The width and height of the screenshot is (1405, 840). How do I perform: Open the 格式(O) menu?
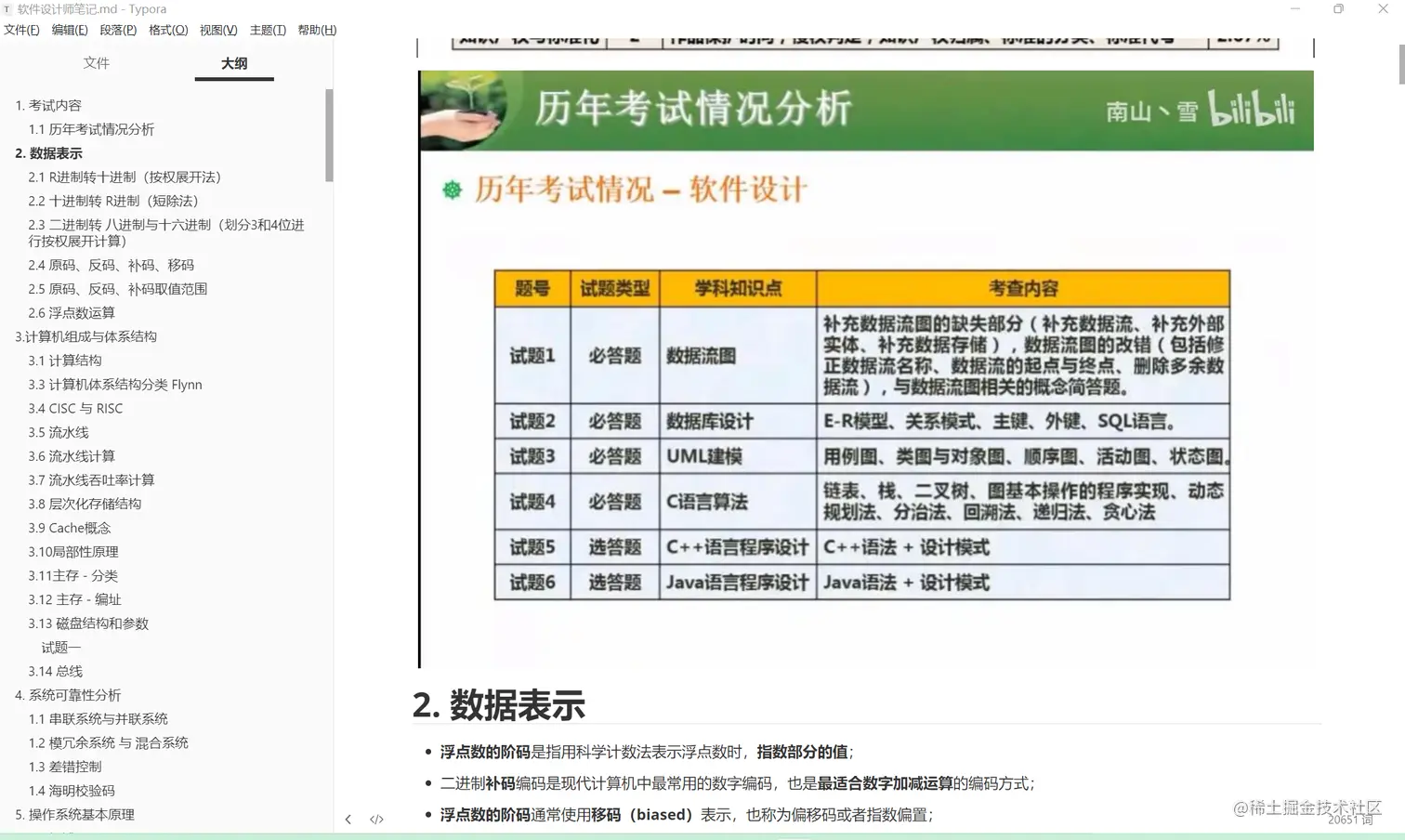point(168,30)
